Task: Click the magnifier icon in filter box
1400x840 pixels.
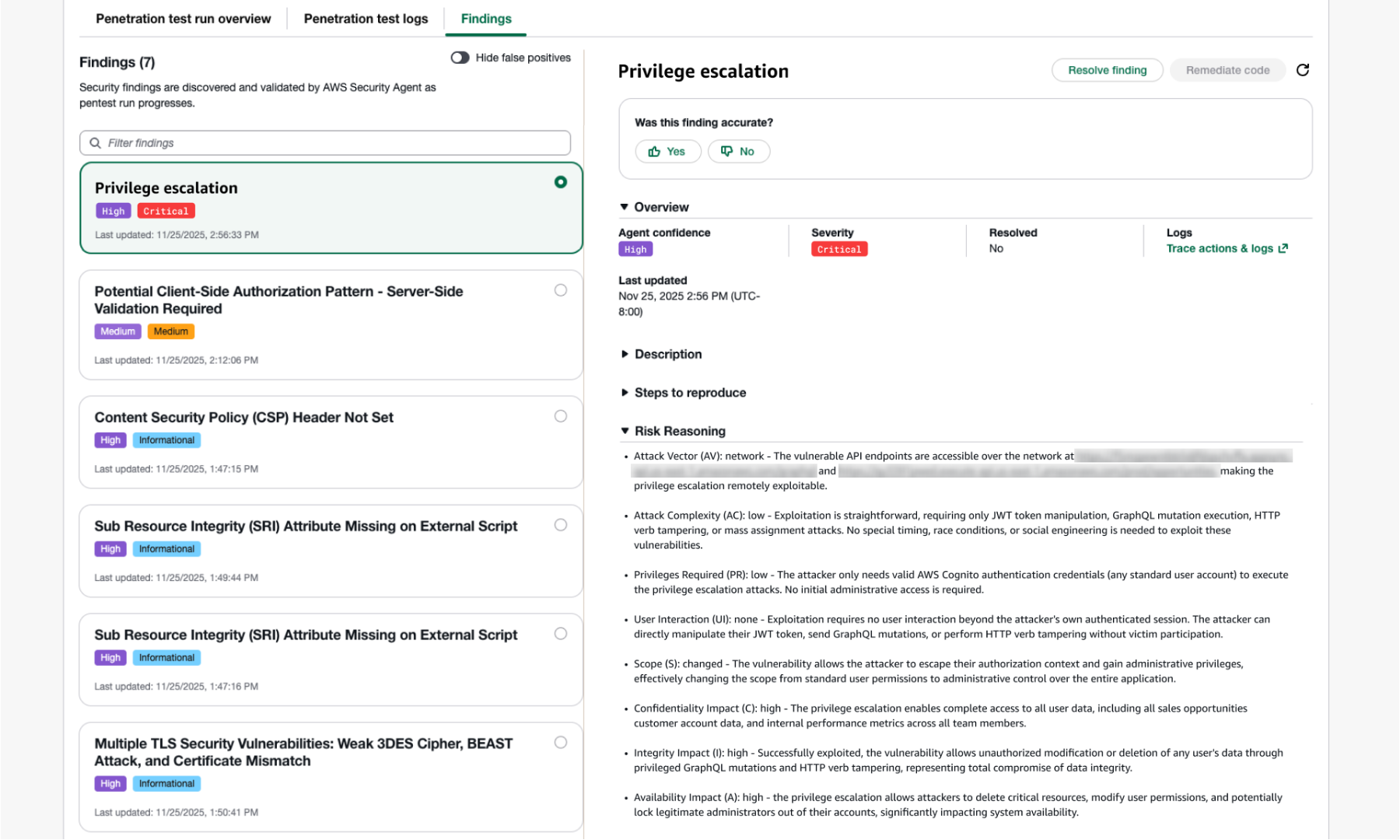Action: (96, 143)
